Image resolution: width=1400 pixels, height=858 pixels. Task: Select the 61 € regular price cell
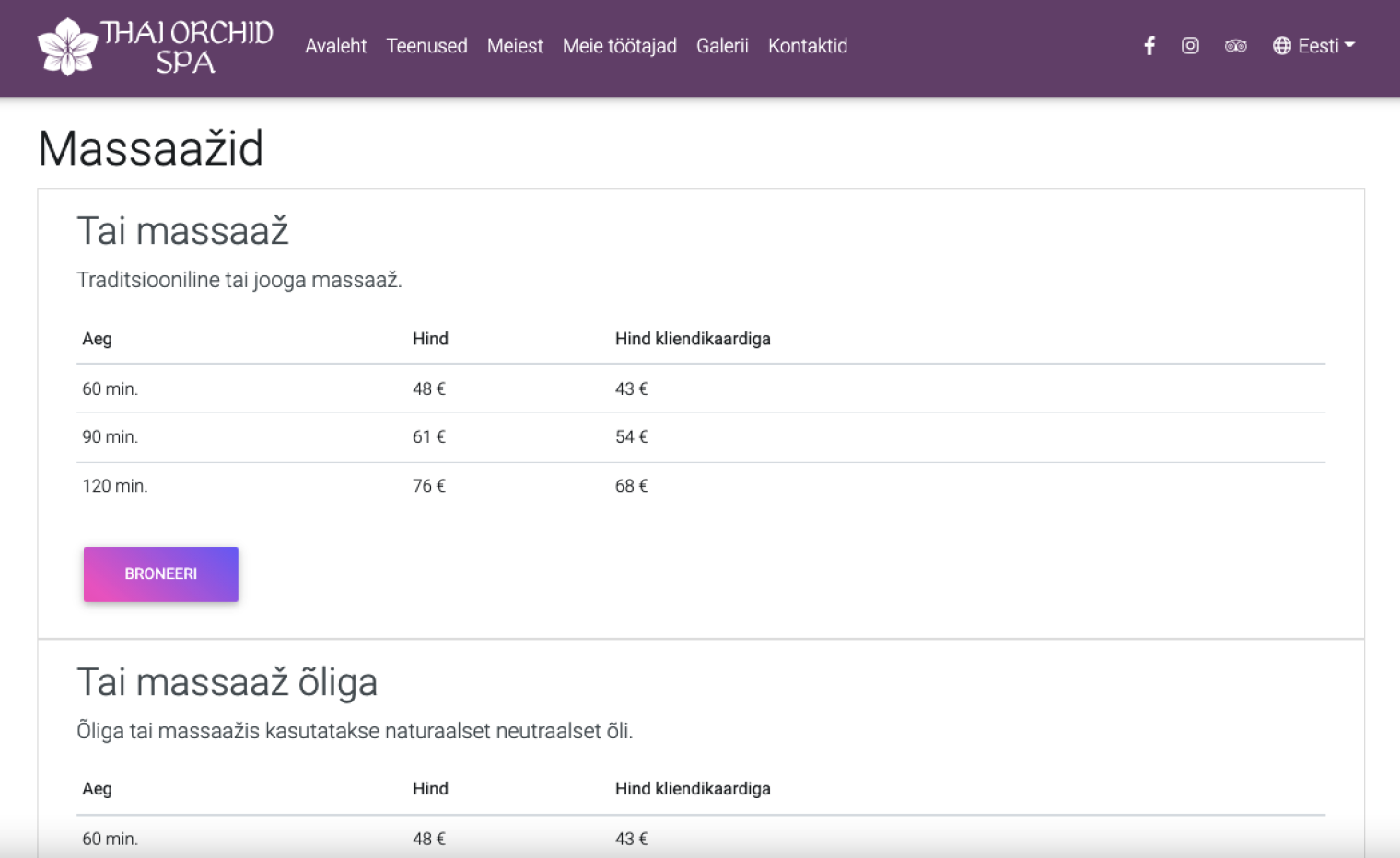(x=429, y=437)
